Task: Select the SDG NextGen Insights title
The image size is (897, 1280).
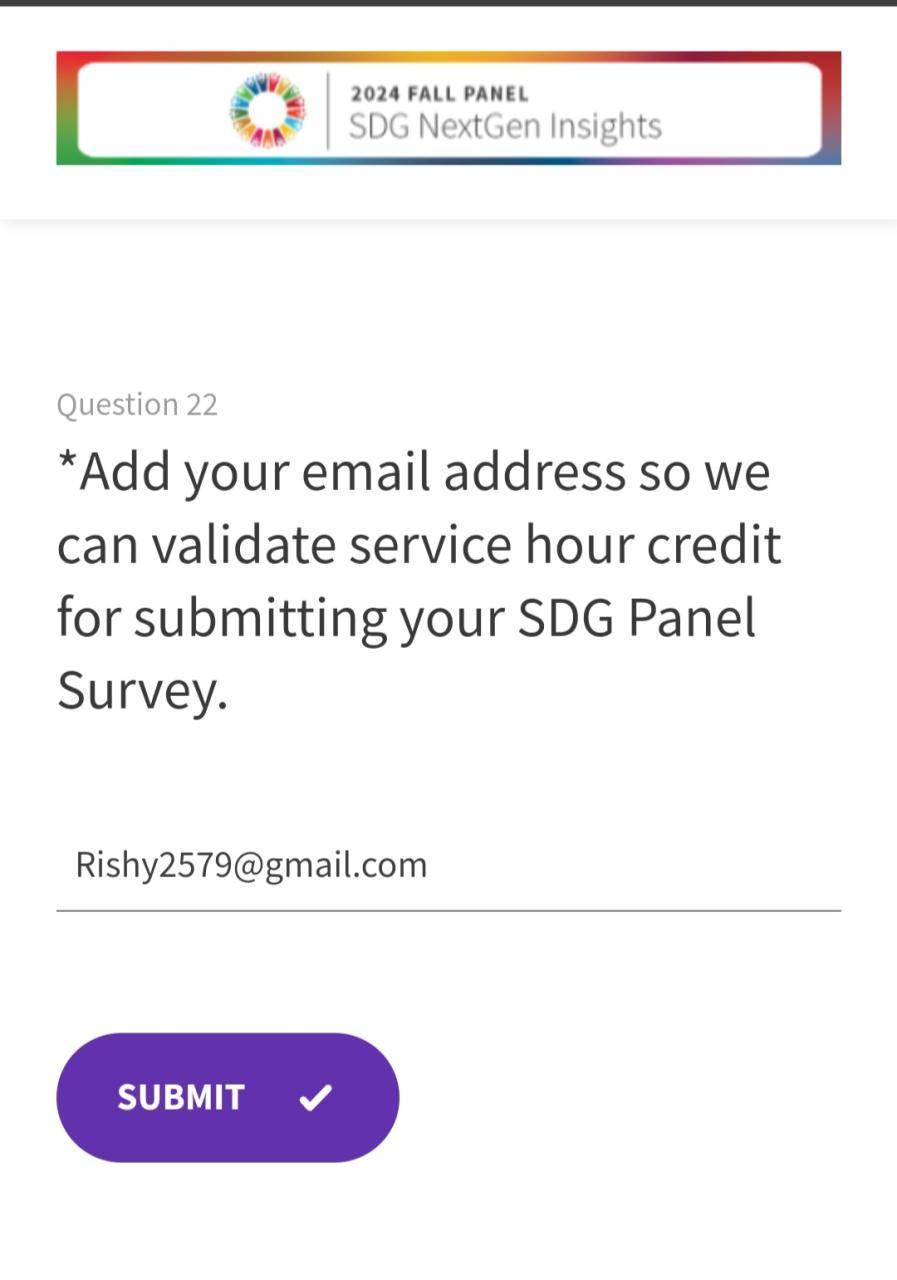Action: click(x=505, y=127)
